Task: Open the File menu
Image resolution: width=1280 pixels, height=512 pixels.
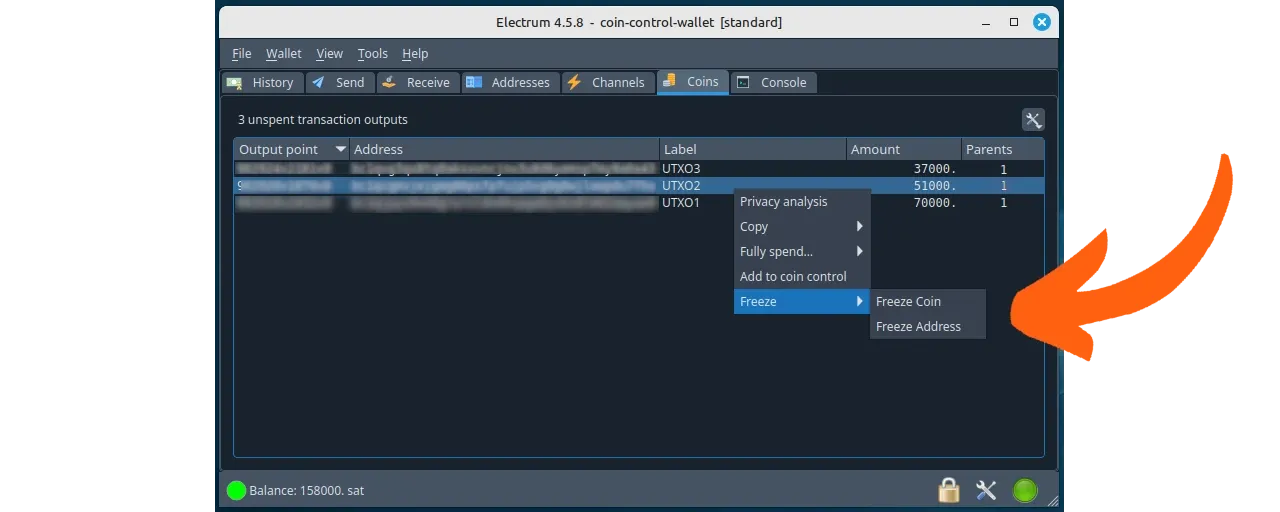Action: point(242,54)
